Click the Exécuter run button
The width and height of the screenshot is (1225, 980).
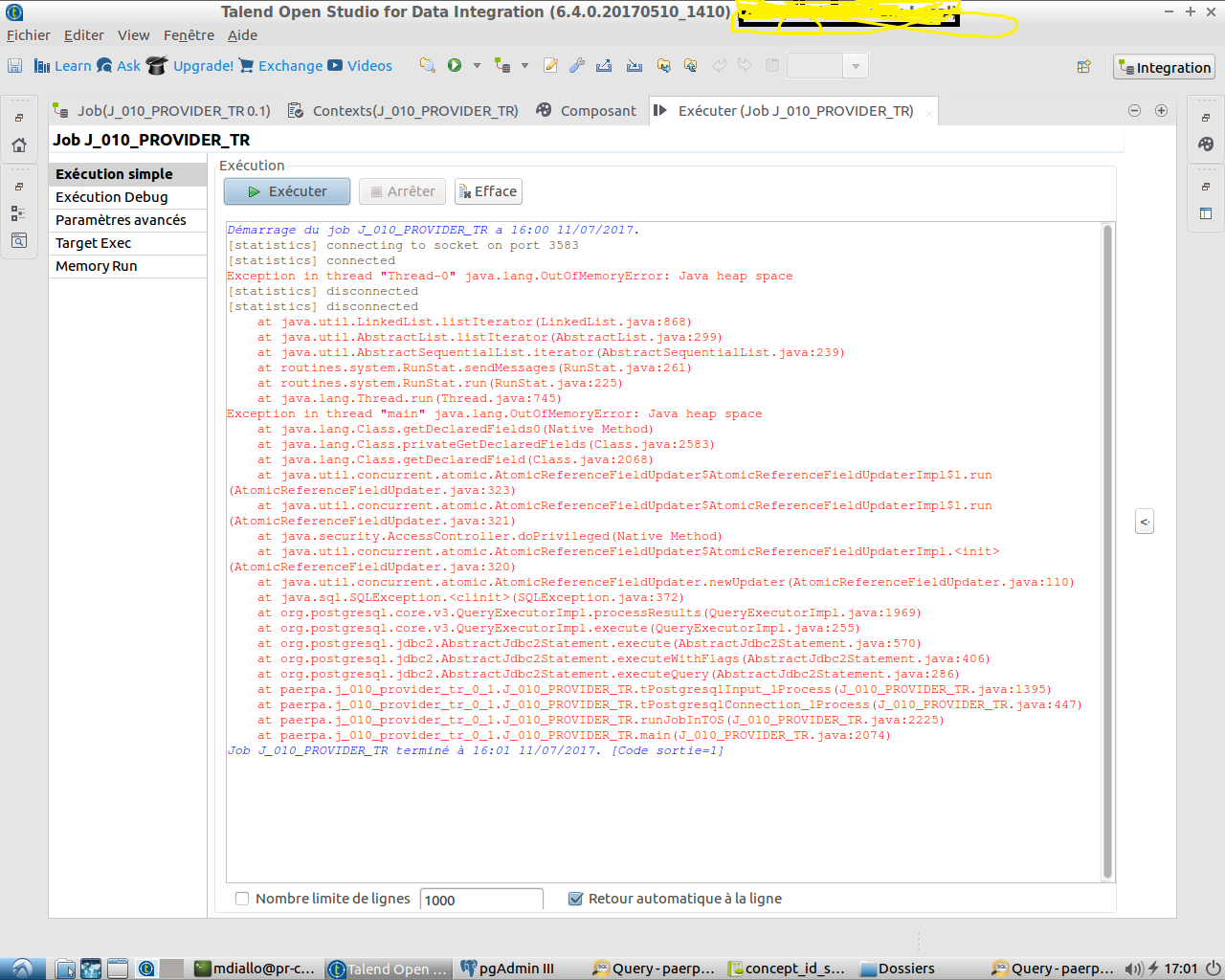287,191
